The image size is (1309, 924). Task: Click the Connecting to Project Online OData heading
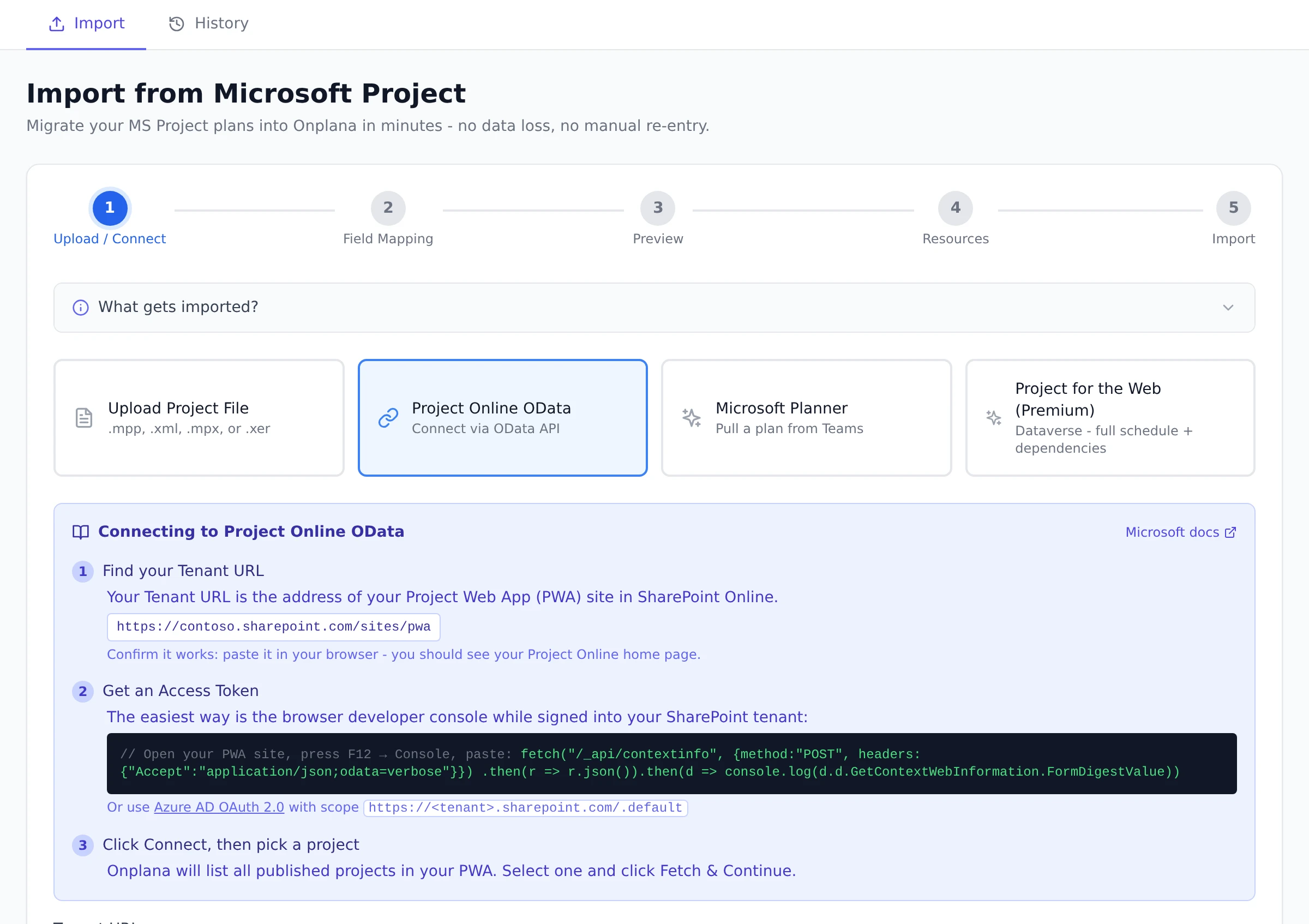251,532
